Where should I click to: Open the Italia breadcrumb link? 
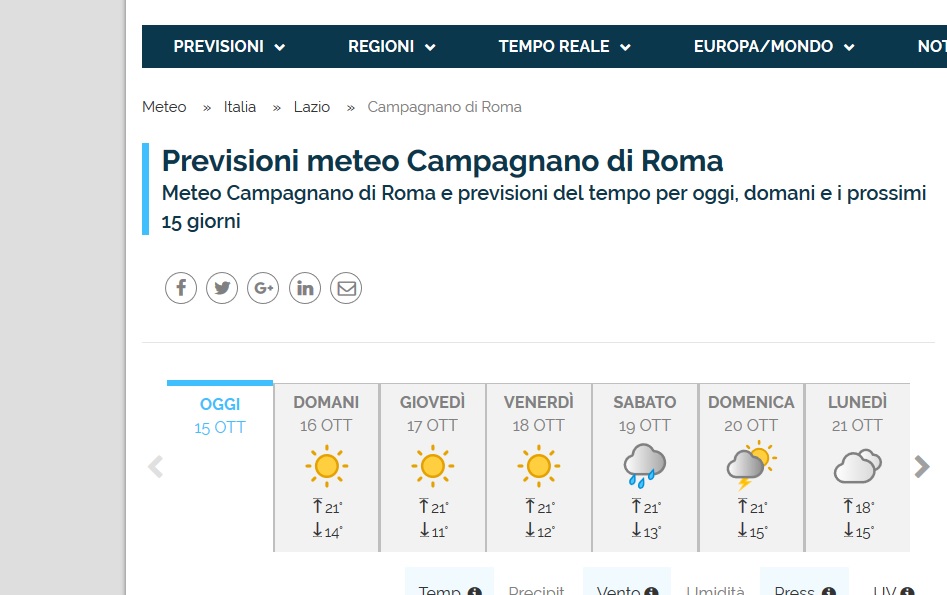point(240,107)
